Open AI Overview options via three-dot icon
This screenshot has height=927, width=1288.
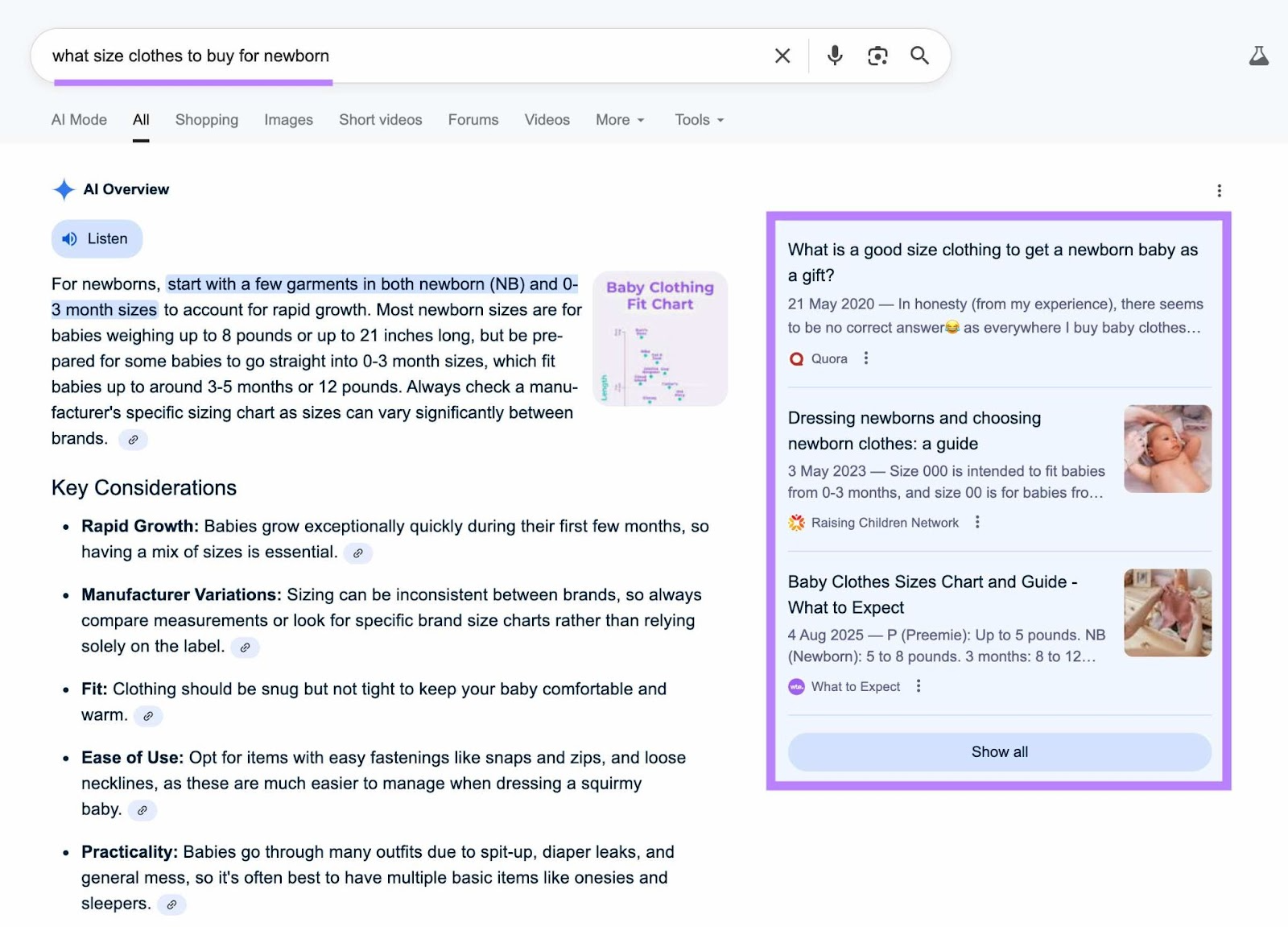[x=1219, y=190]
